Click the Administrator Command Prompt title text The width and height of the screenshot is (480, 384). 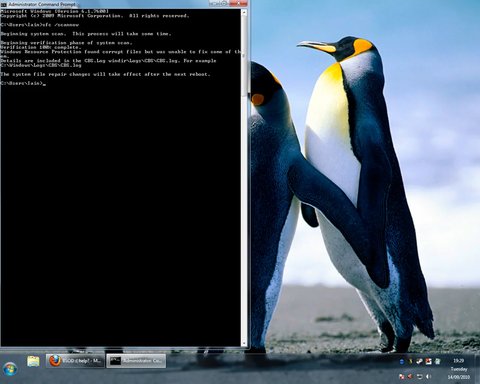tap(42, 4)
